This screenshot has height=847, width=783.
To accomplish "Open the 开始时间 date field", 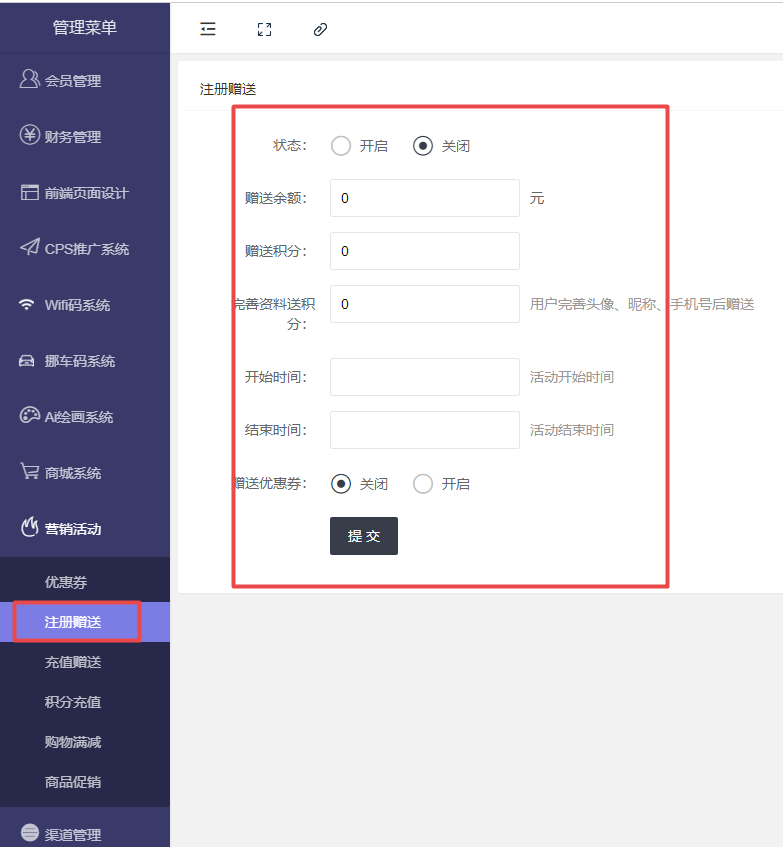I will (425, 377).
